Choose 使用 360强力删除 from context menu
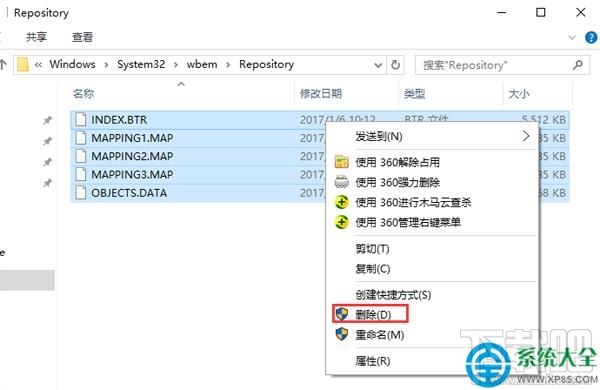The image size is (600, 390). 432,182
